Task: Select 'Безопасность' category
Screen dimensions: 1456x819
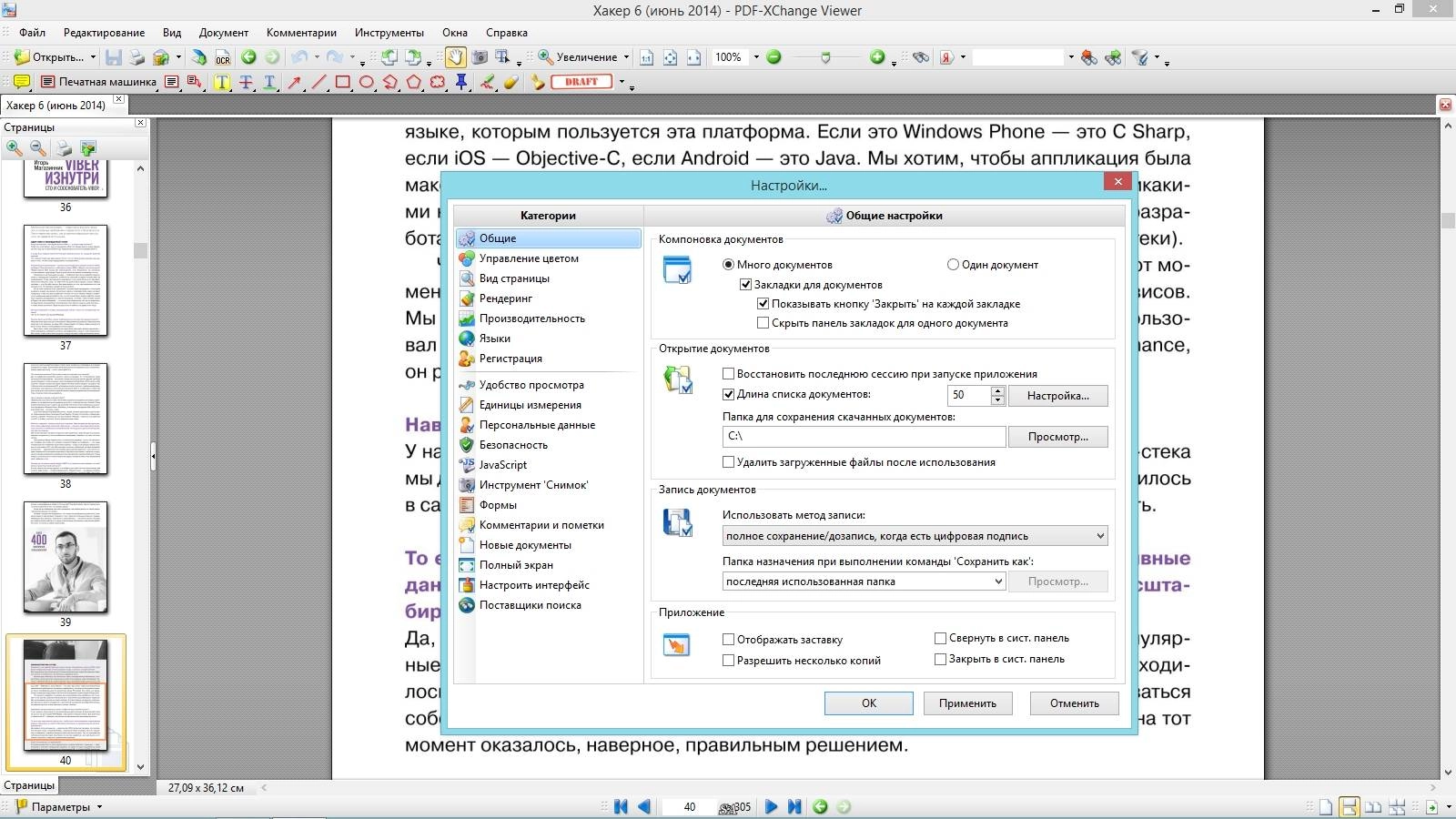Action: 513,445
